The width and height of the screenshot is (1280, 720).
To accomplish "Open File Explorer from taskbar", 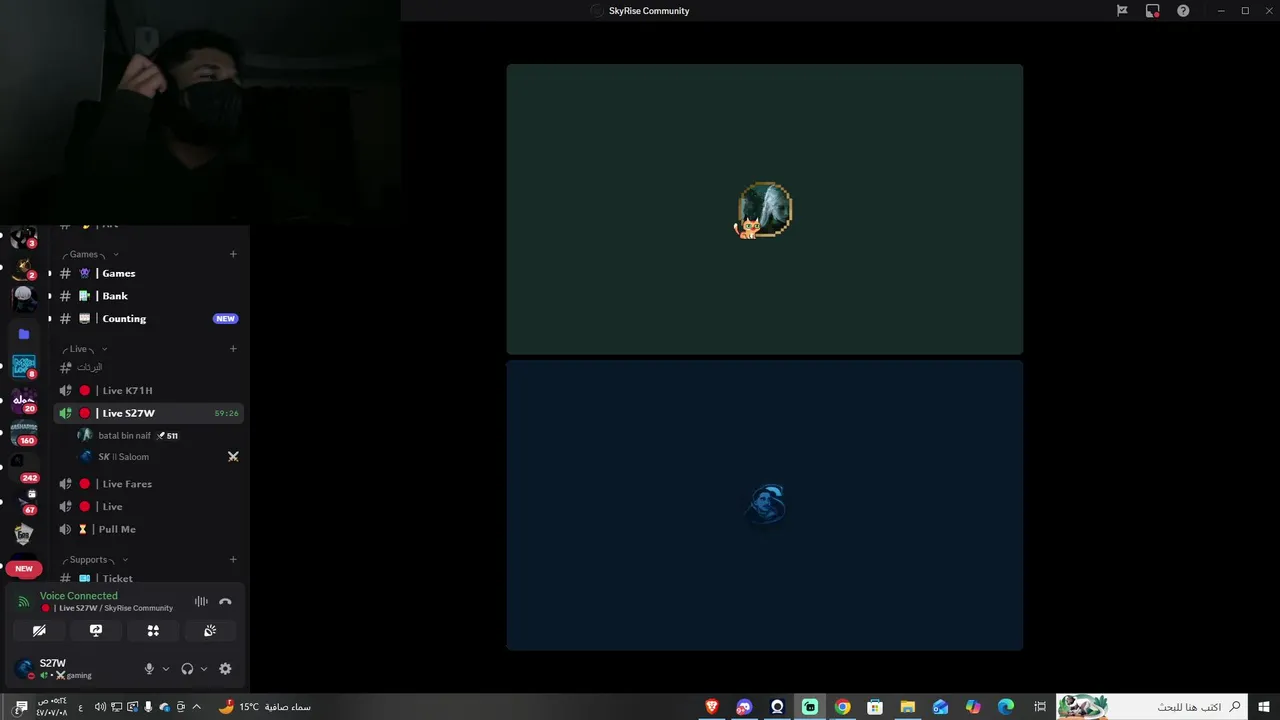I will pyautogui.click(x=908, y=707).
